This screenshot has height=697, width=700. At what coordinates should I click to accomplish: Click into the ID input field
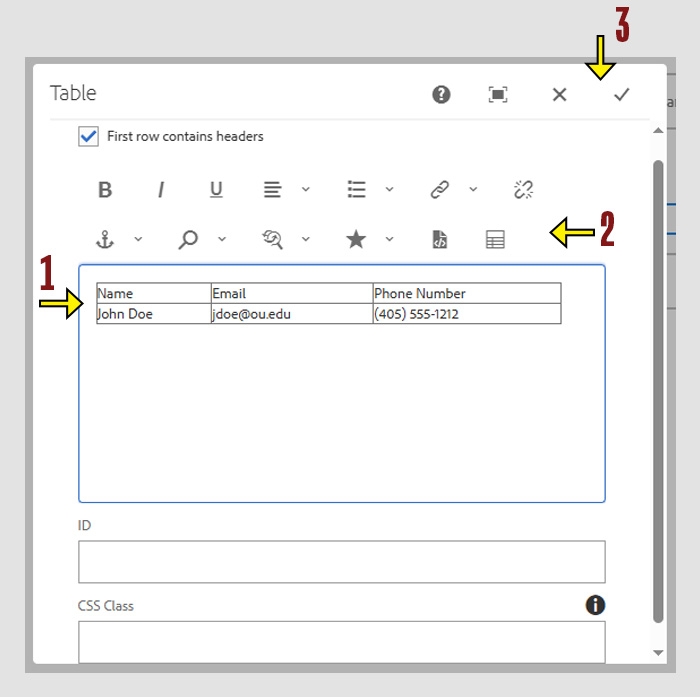coord(342,562)
